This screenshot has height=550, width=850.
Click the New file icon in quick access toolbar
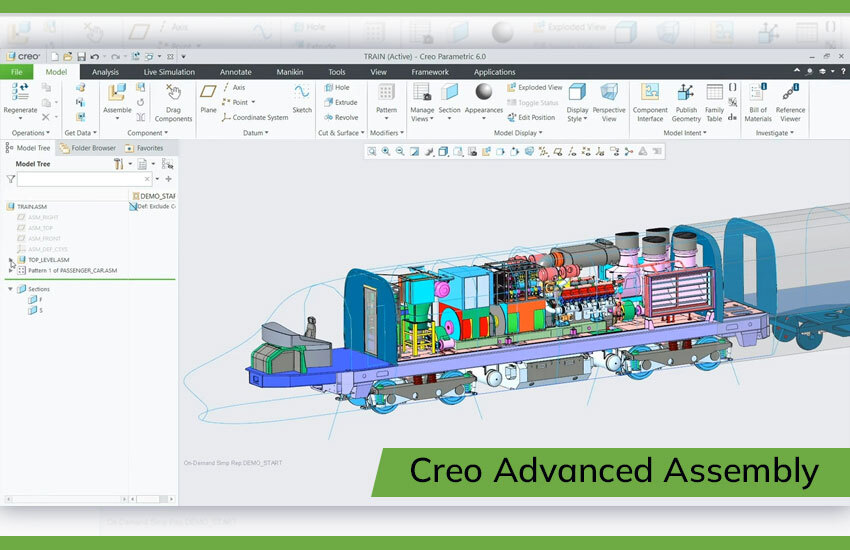pyautogui.click(x=54, y=56)
